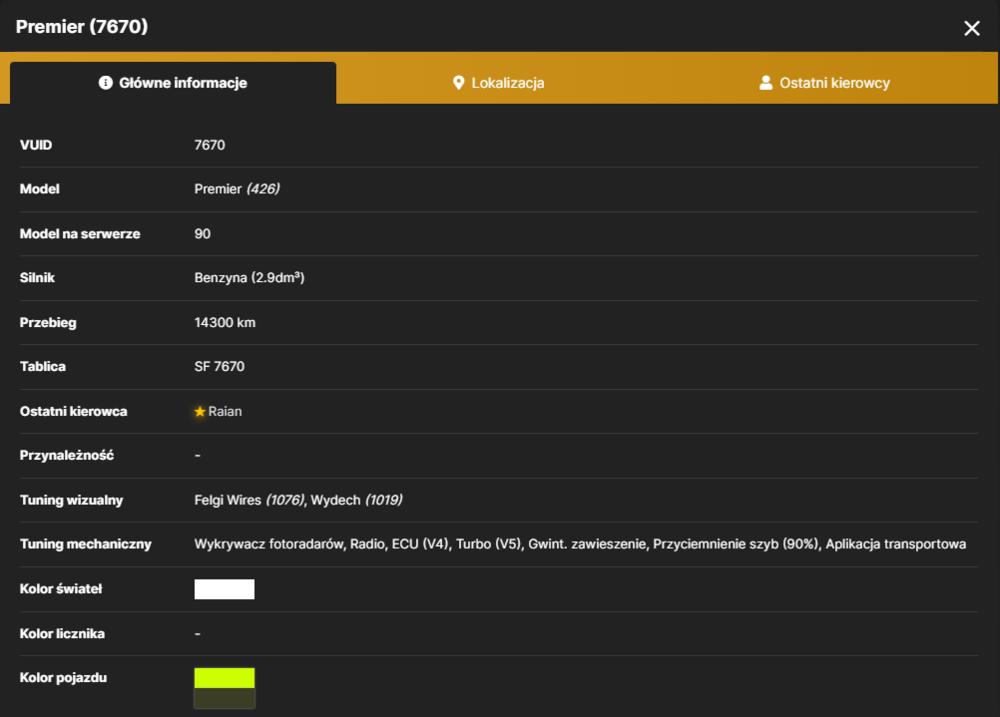Select the engine value Benzyna (2.9dm³)
Image resolution: width=1000 pixels, height=717 pixels.
pos(249,277)
